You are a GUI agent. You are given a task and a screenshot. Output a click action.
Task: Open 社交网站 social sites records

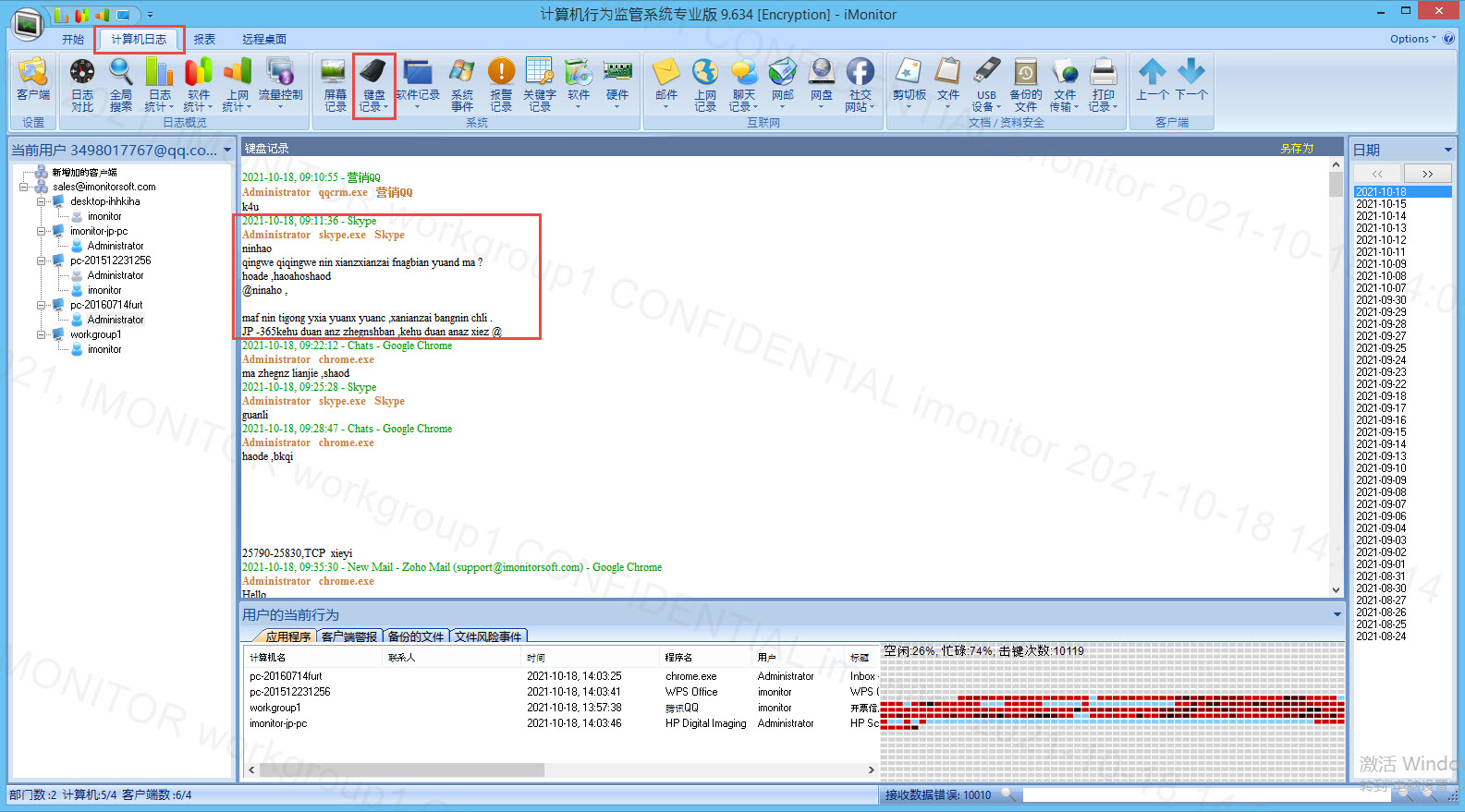pos(860,85)
